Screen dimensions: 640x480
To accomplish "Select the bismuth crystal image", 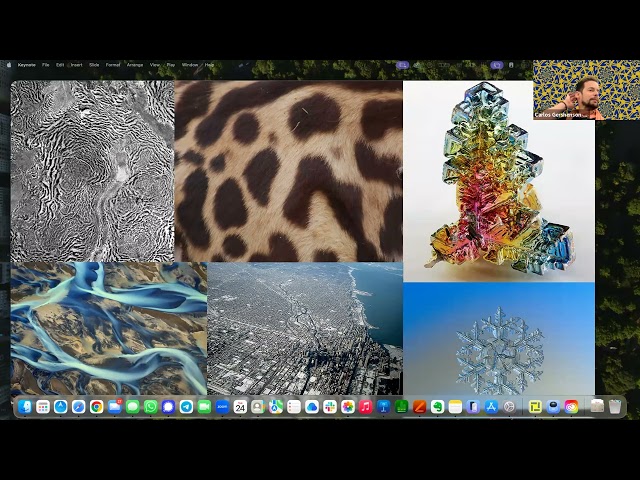I will coord(498,180).
